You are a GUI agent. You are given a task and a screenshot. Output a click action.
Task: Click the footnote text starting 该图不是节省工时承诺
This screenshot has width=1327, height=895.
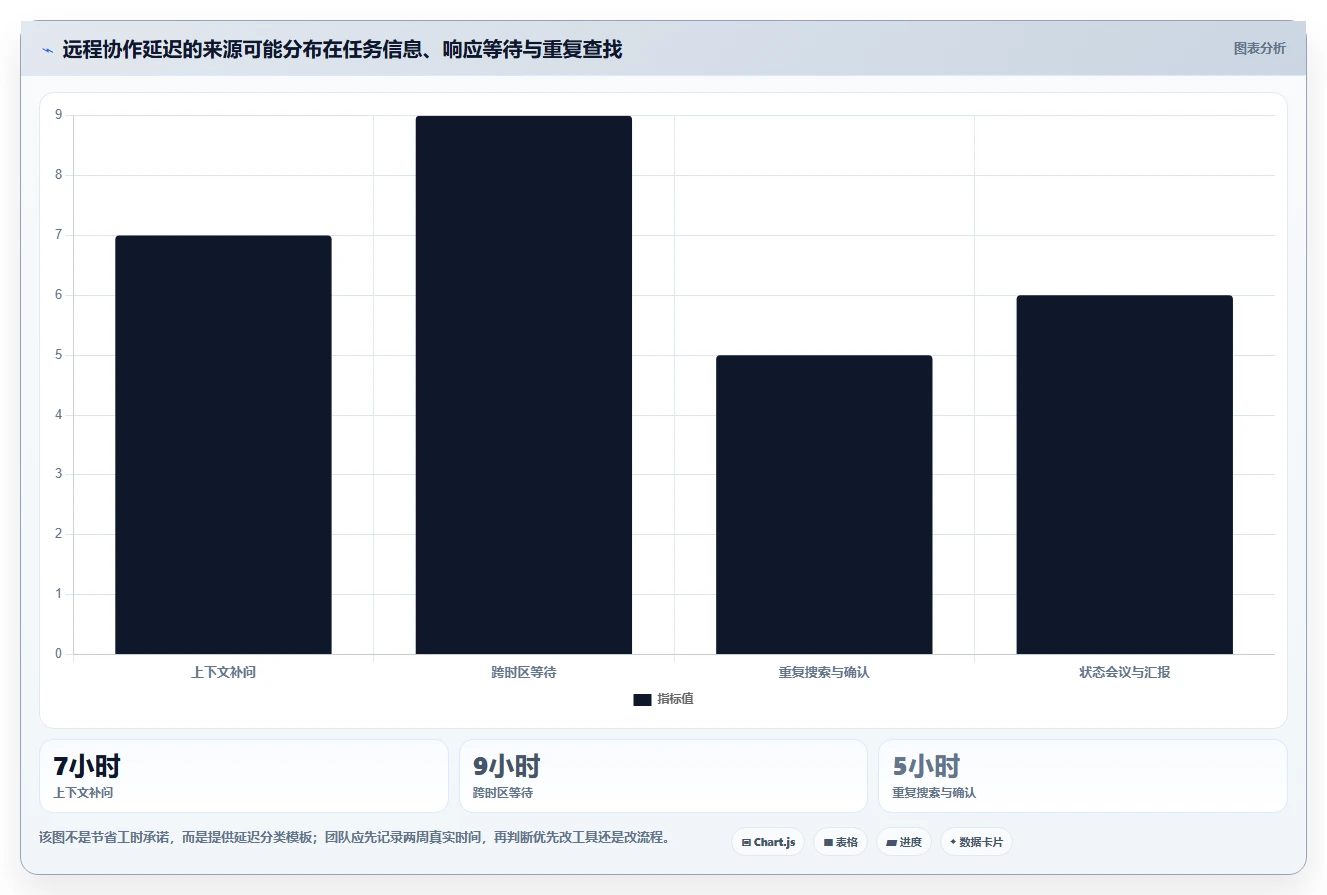354,837
